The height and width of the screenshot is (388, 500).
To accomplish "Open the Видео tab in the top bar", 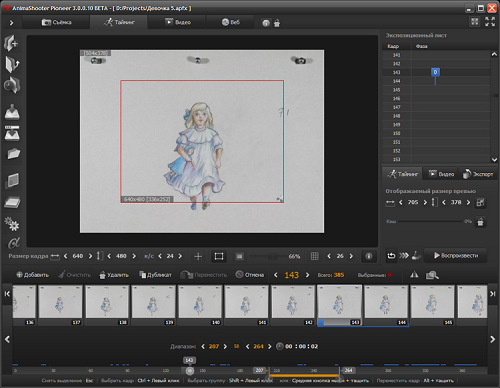I will (x=178, y=22).
